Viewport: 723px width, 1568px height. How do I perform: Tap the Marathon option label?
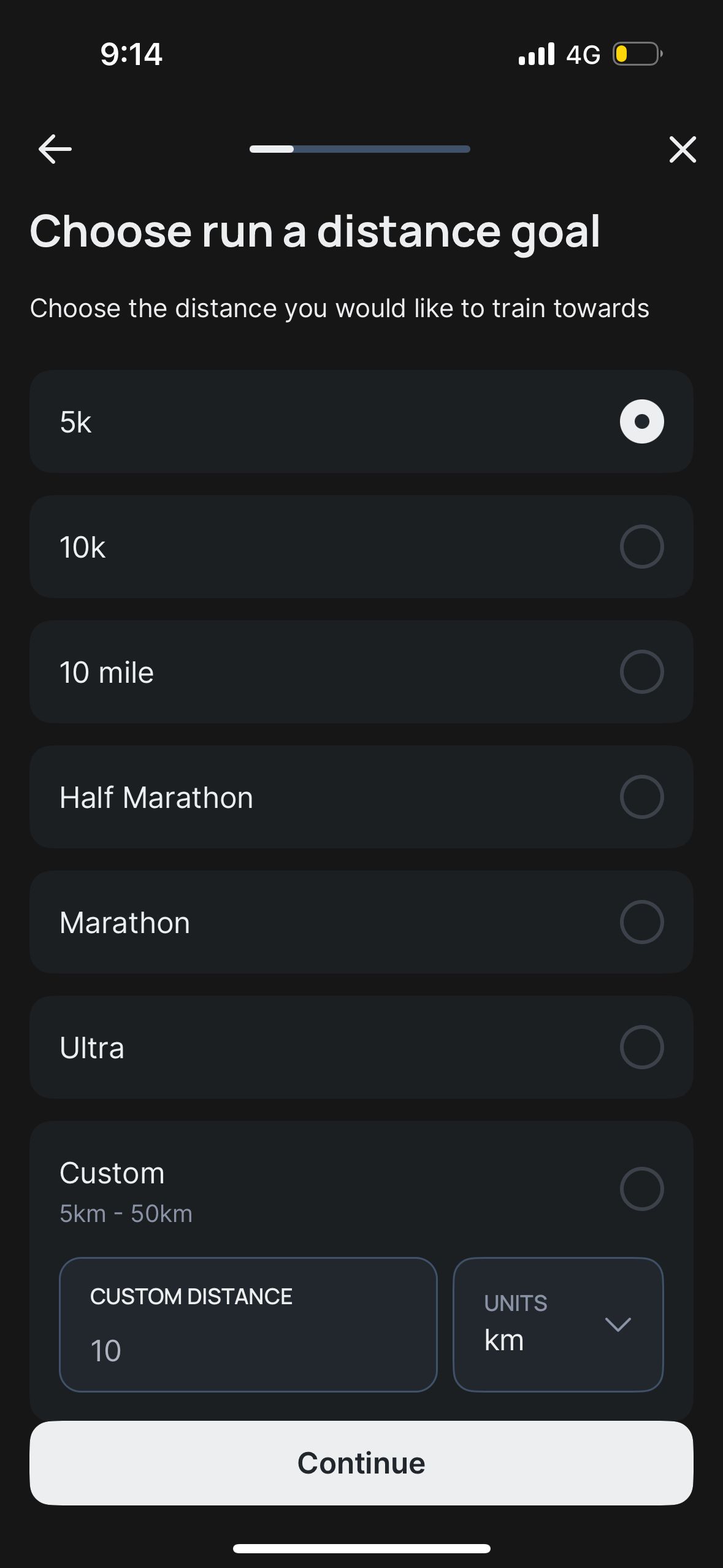pyautogui.click(x=125, y=923)
